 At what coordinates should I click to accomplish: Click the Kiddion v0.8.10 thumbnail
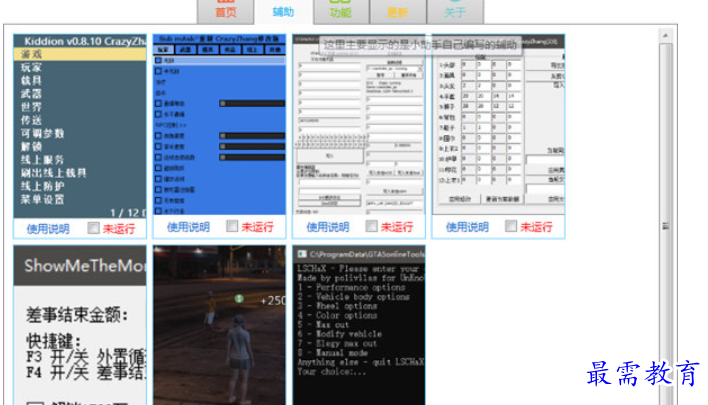80,126
